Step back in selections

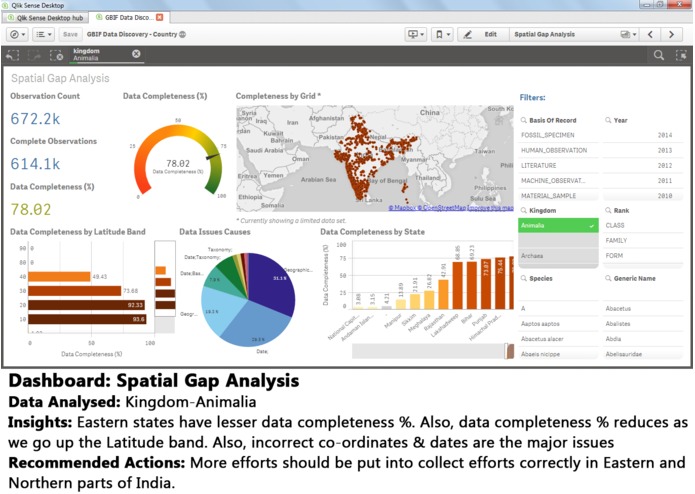pyautogui.click(x=13, y=55)
